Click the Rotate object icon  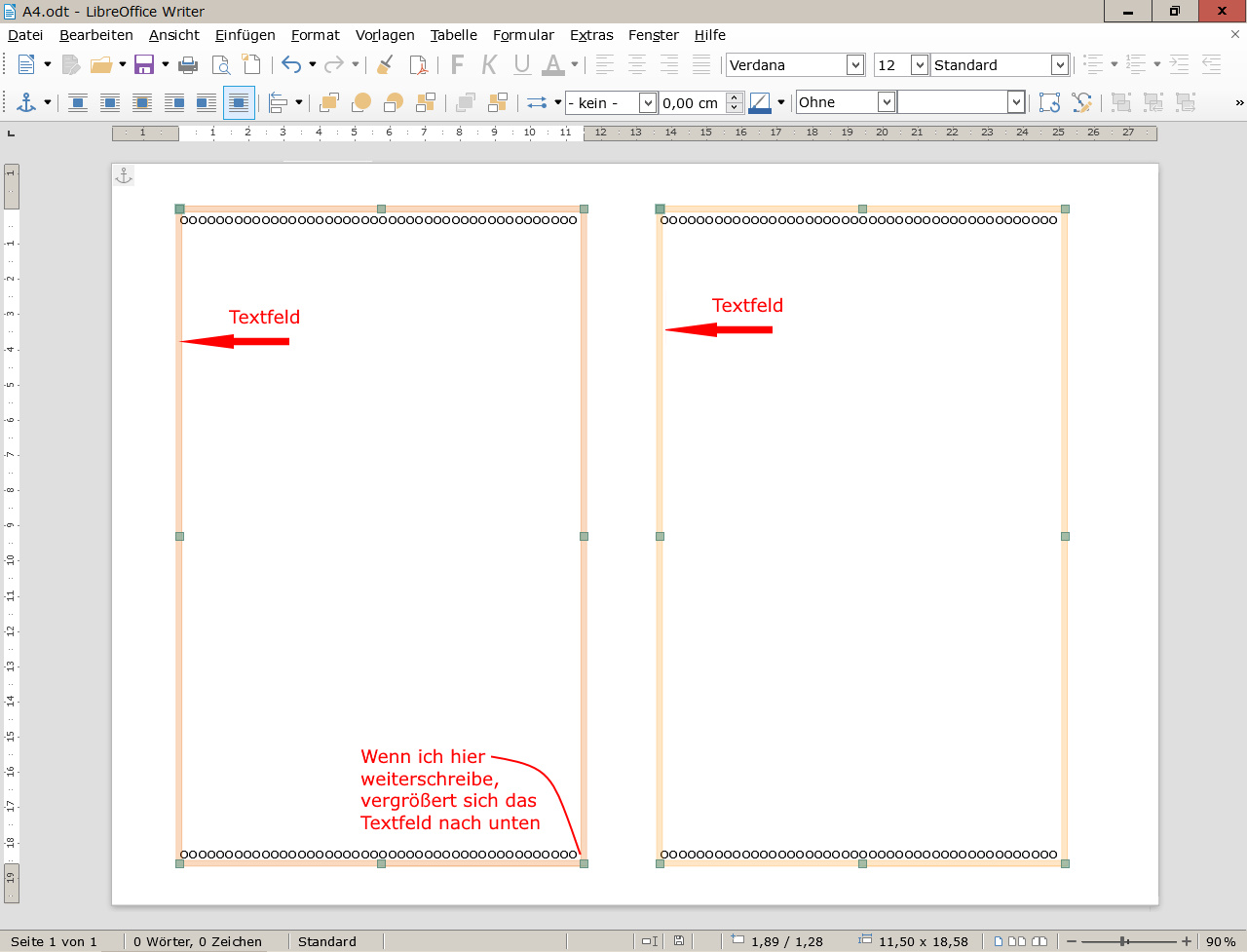1049,102
